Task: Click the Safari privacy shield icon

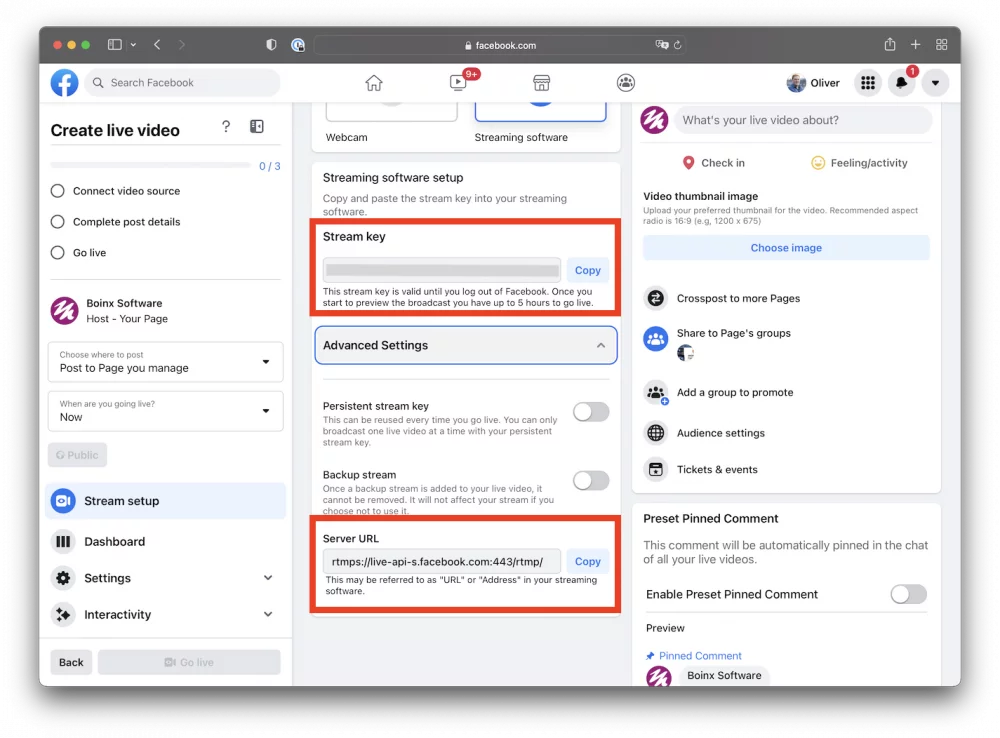Action: [271, 45]
